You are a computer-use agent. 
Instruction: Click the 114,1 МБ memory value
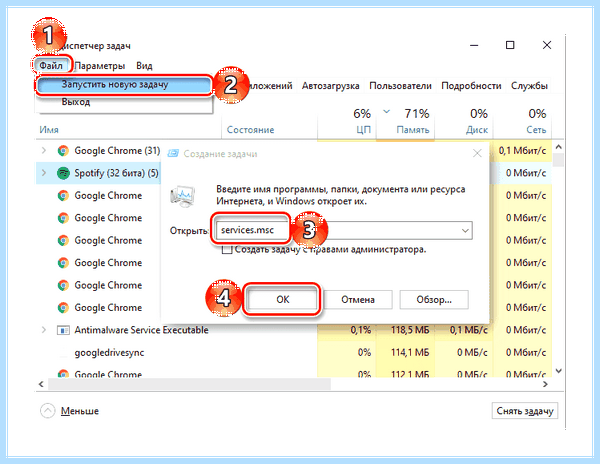pos(410,352)
